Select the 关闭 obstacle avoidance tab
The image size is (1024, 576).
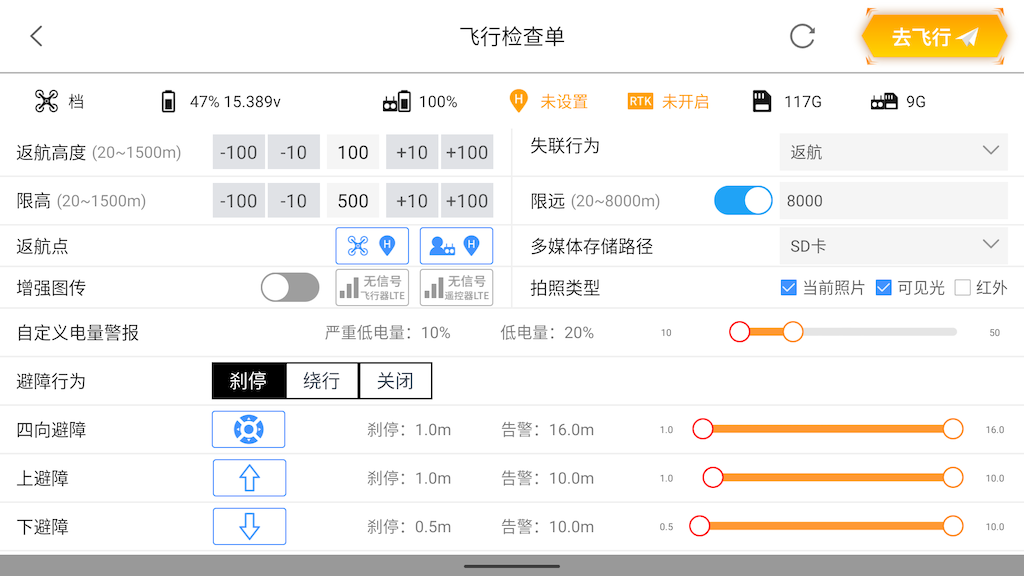point(395,381)
